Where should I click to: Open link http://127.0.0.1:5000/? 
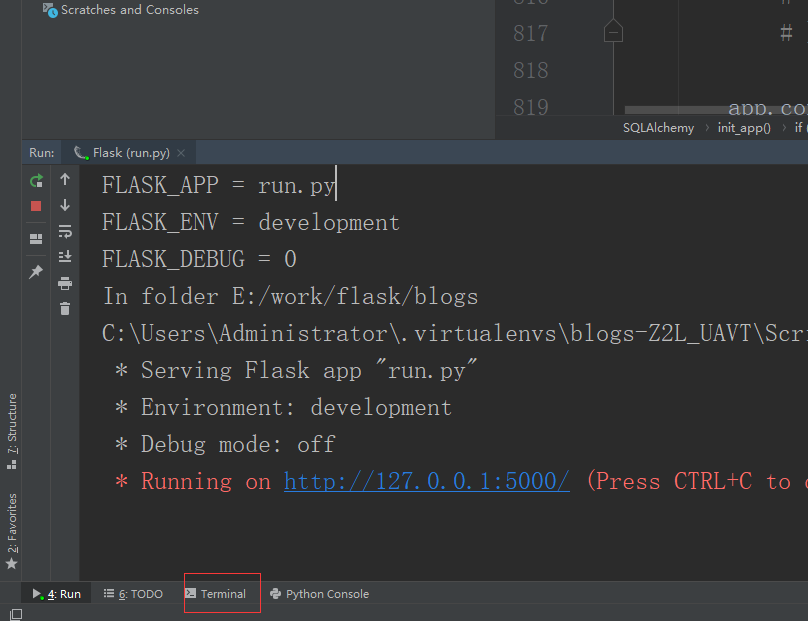(426, 481)
